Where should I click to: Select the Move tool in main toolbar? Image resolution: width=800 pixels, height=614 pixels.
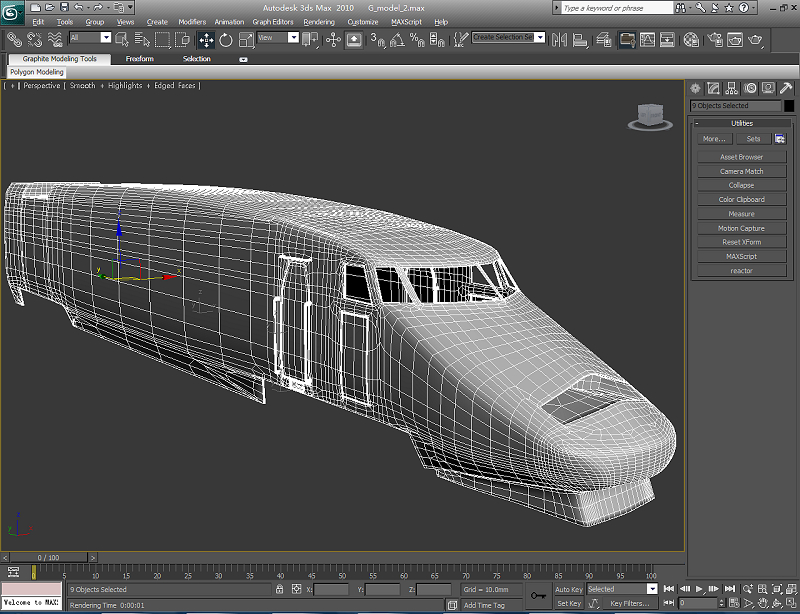[x=206, y=40]
